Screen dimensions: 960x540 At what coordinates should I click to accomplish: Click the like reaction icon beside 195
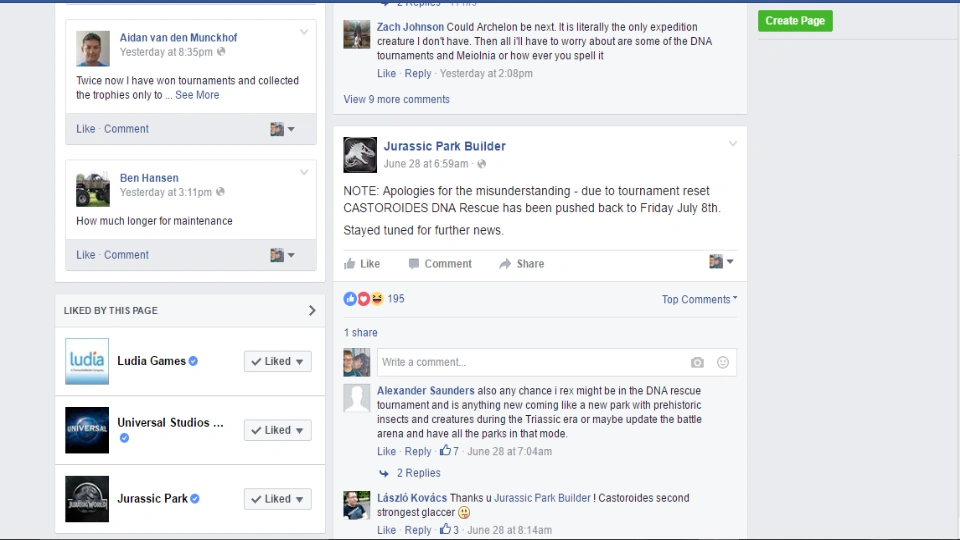pyautogui.click(x=350, y=299)
